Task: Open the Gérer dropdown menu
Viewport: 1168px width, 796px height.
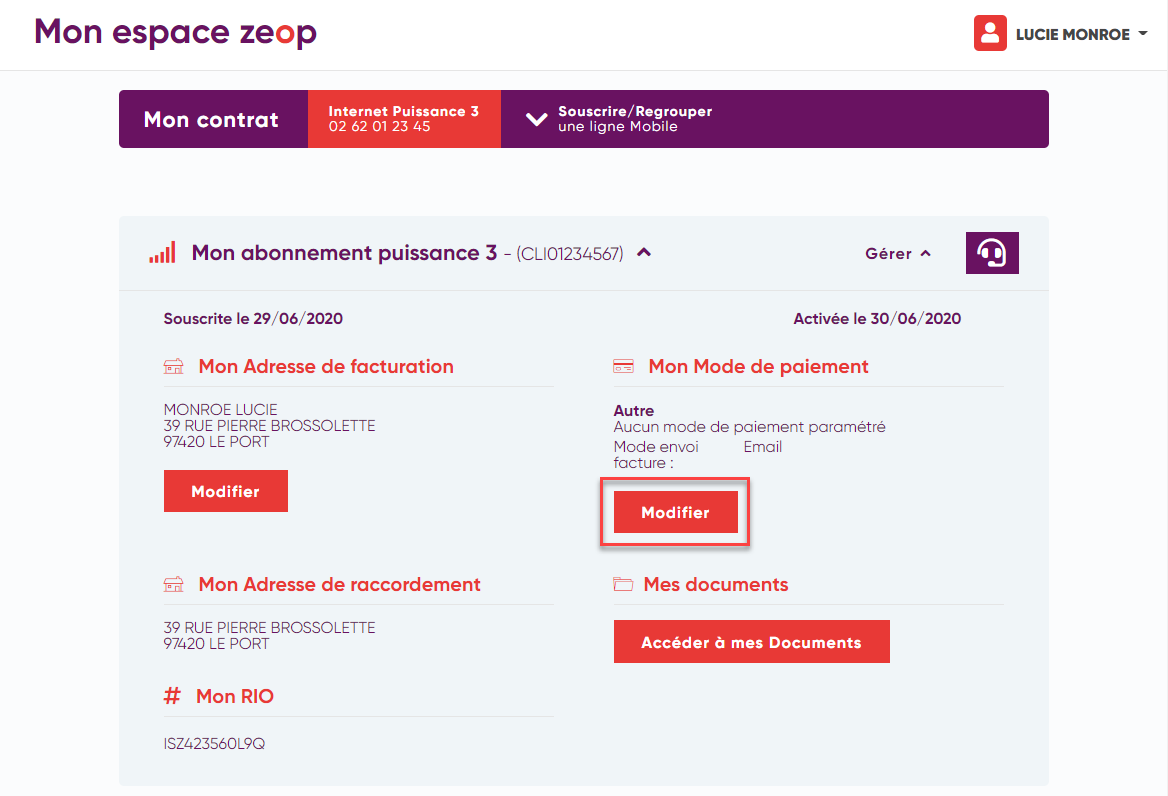Action: tap(898, 254)
